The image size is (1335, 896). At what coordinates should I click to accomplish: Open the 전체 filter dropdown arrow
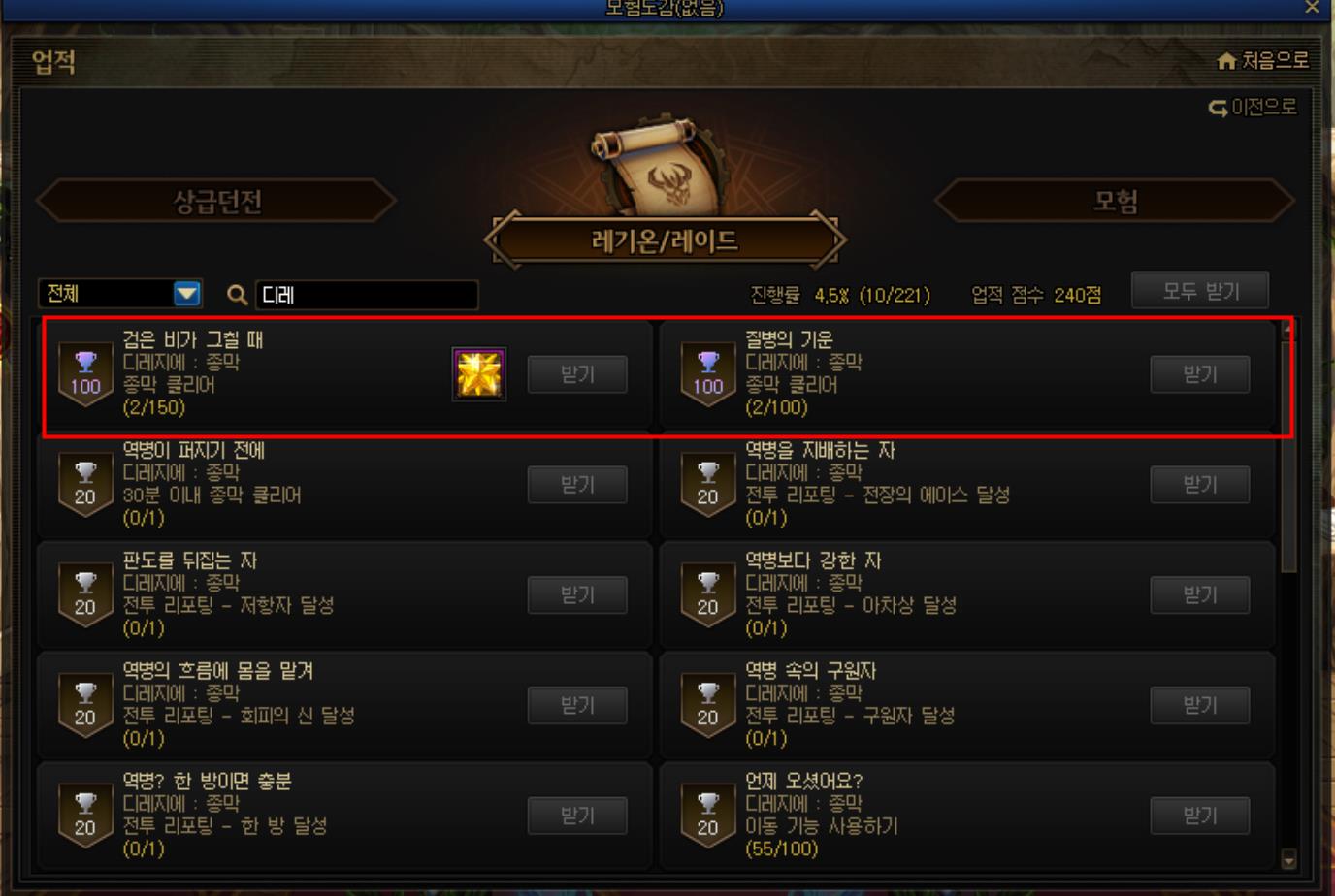click(x=187, y=294)
